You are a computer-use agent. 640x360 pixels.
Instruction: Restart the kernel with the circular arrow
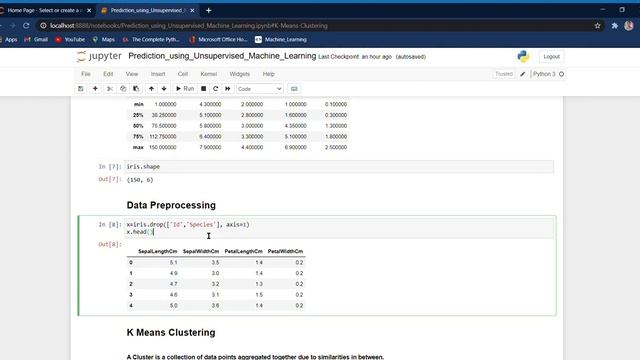(x=216, y=89)
